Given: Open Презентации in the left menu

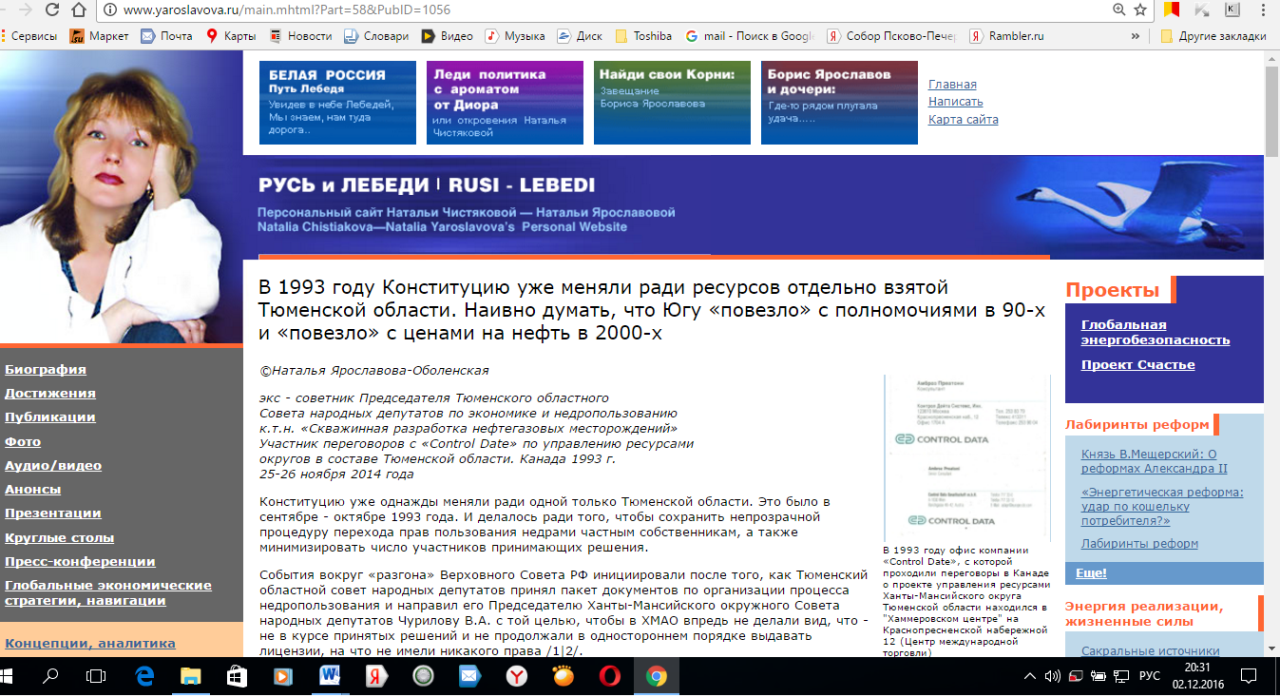Looking at the screenshot, I should click(53, 514).
